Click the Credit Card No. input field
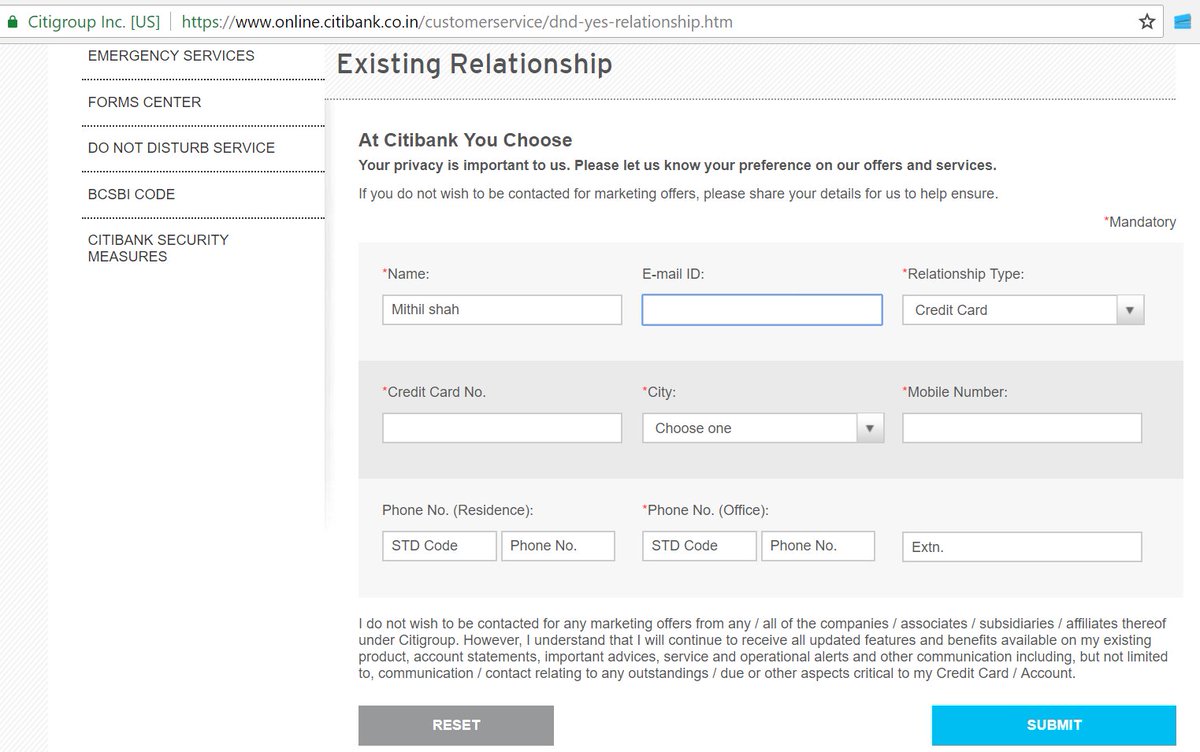The height and width of the screenshot is (752, 1200). click(x=502, y=428)
